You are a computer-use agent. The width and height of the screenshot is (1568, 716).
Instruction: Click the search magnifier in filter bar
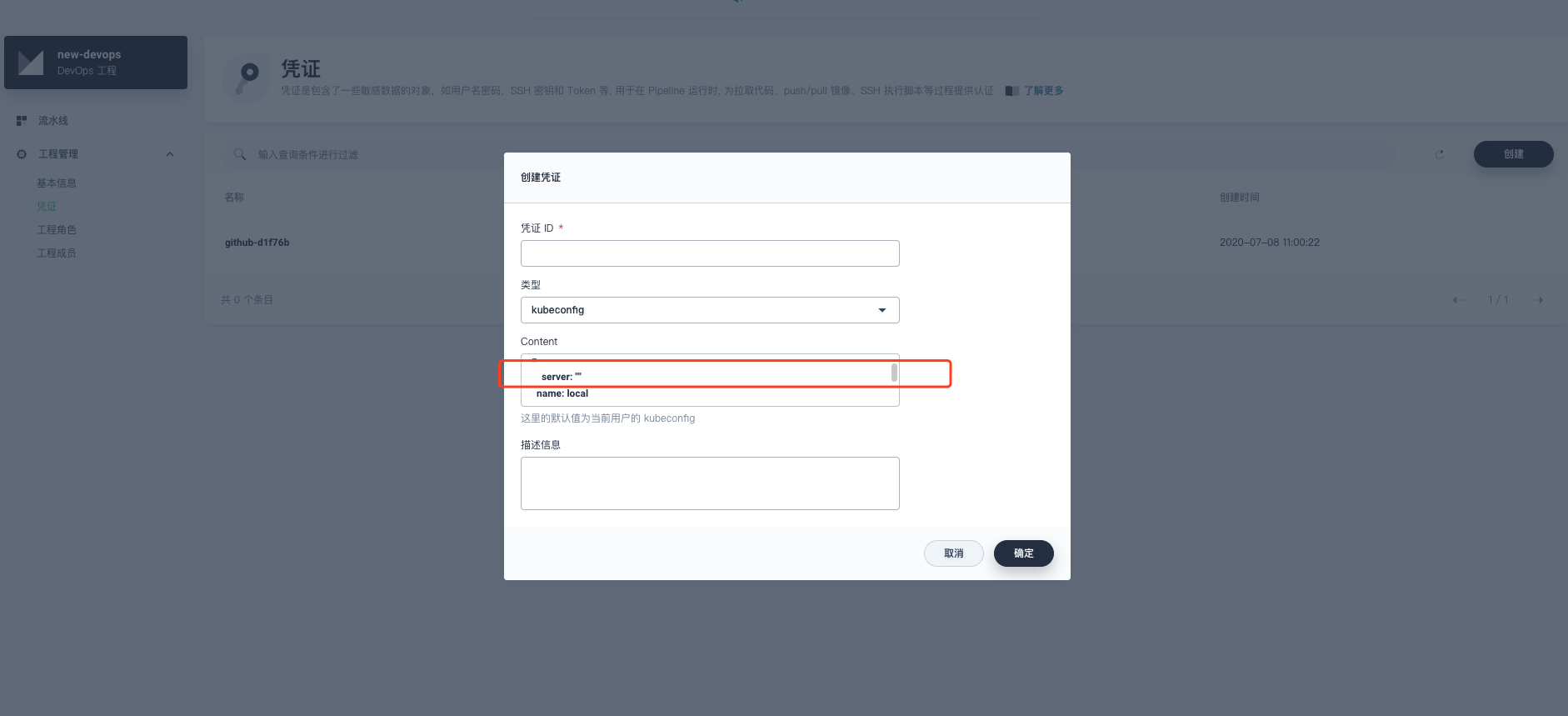click(x=238, y=155)
